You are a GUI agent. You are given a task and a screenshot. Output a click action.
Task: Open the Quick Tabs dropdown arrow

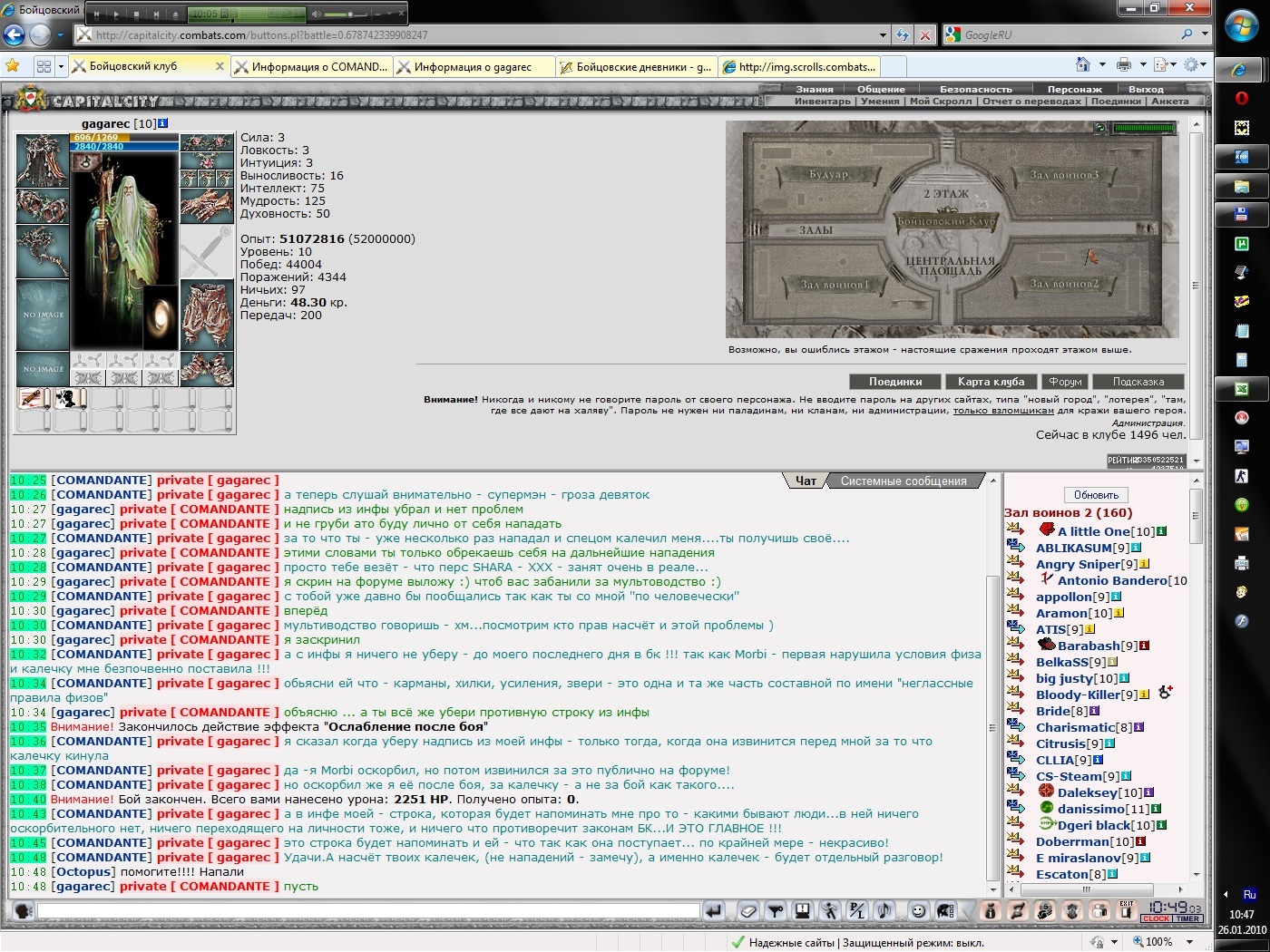tap(62, 66)
